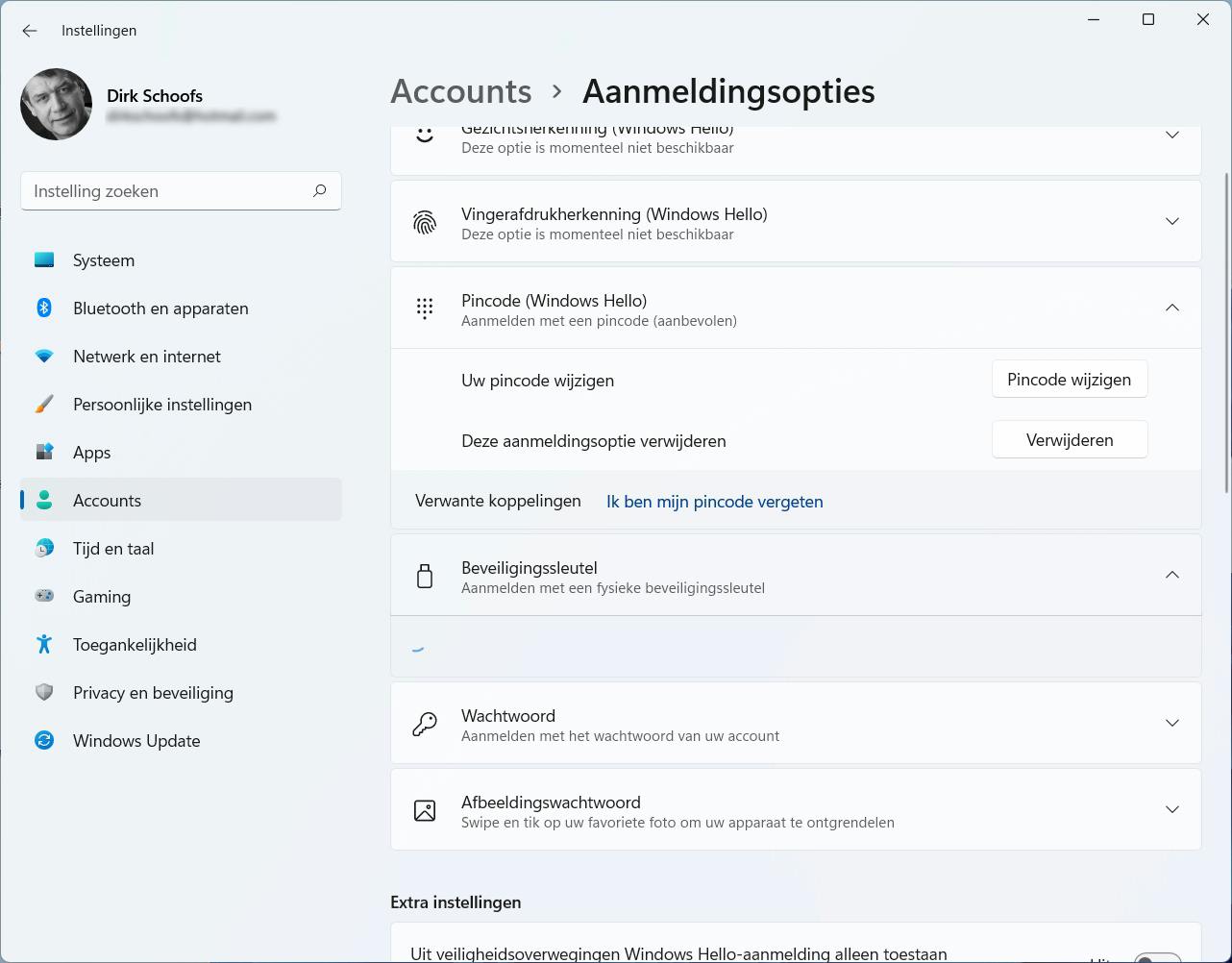This screenshot has height=963, width=1232.
Task: Open the Ik ben mijn pincode vergeten link
Action: tap(714, 501)
